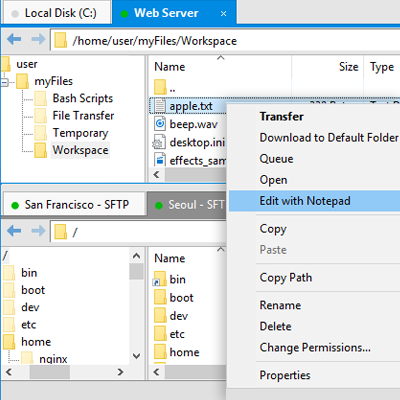Select the user folder in the tree
The height and width of the screenshot is (400, 400).
[27, 64]
